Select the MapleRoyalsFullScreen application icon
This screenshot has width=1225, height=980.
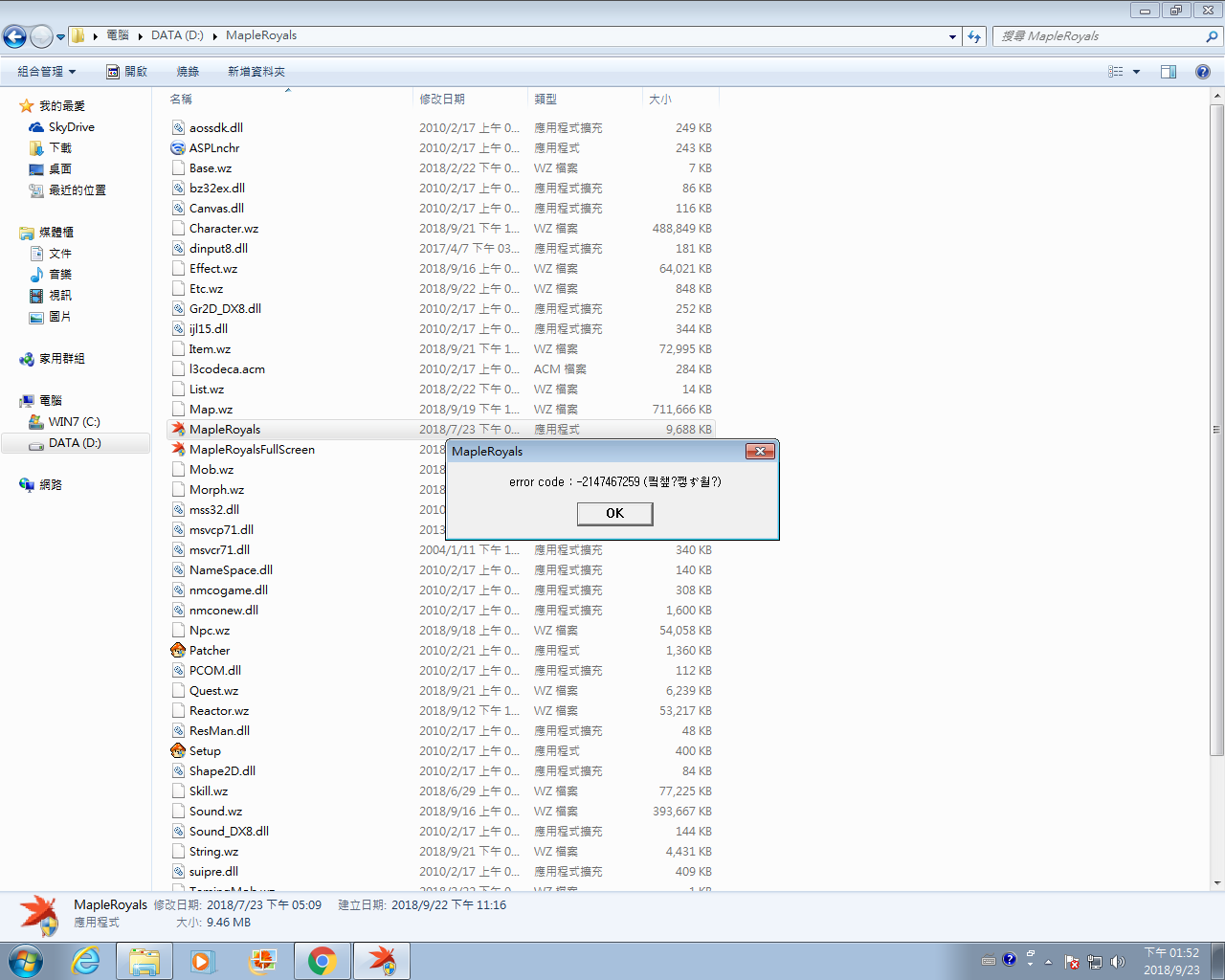click(x=178, y=449)
